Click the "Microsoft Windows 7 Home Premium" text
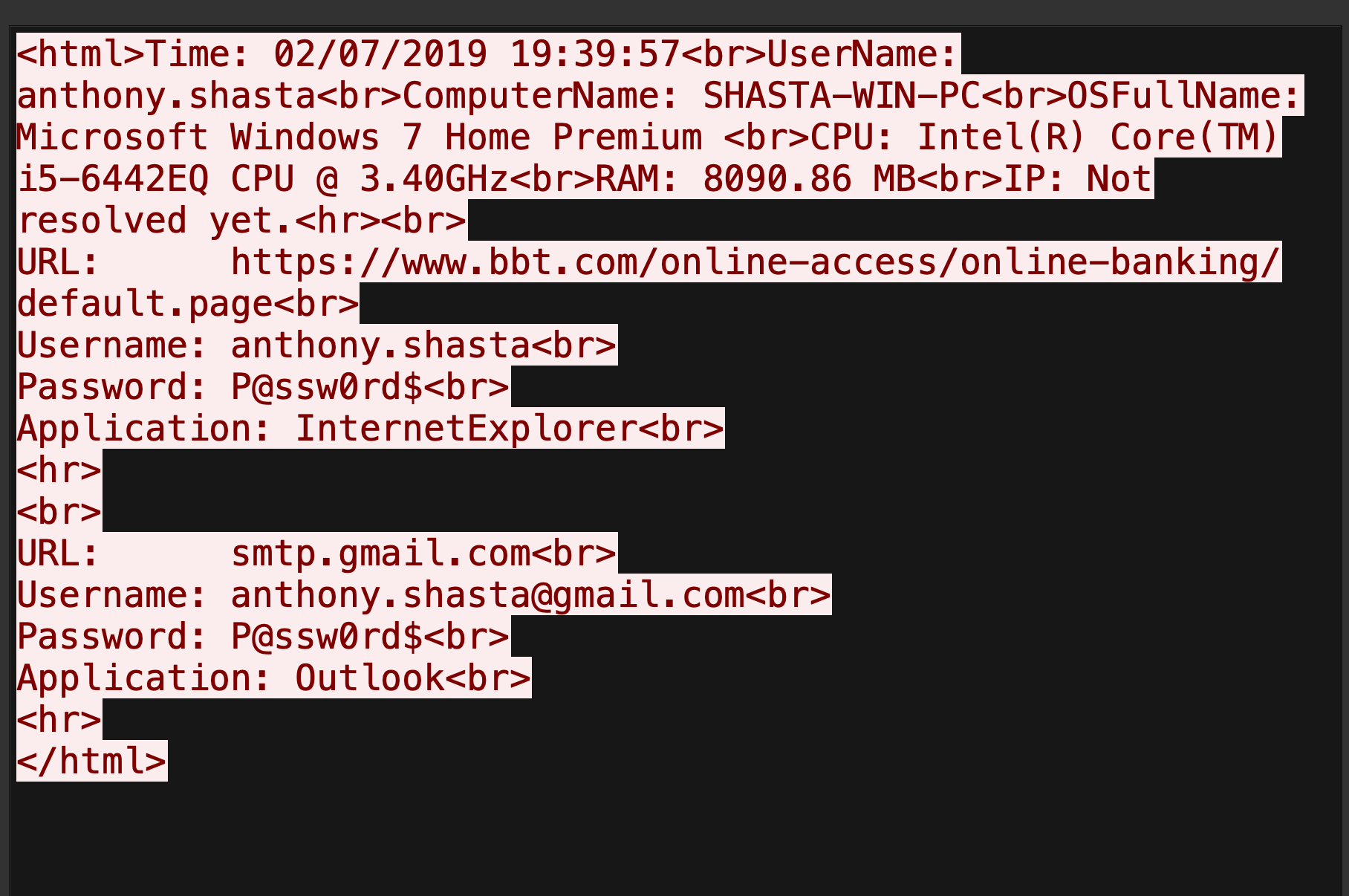 359,137
